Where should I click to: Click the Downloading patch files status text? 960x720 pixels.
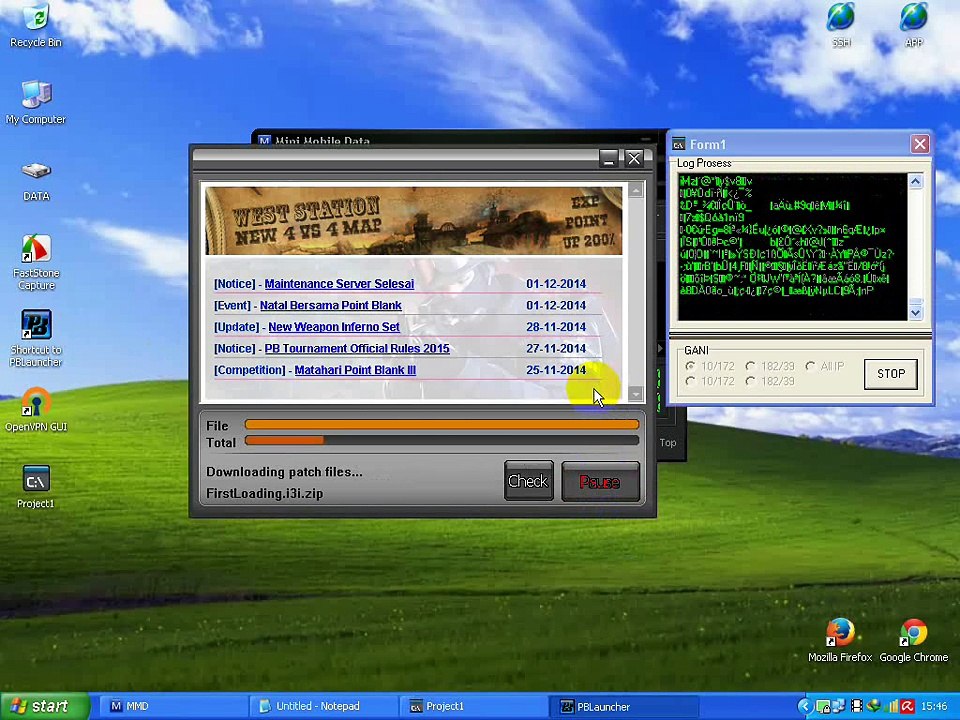(284, 472)
